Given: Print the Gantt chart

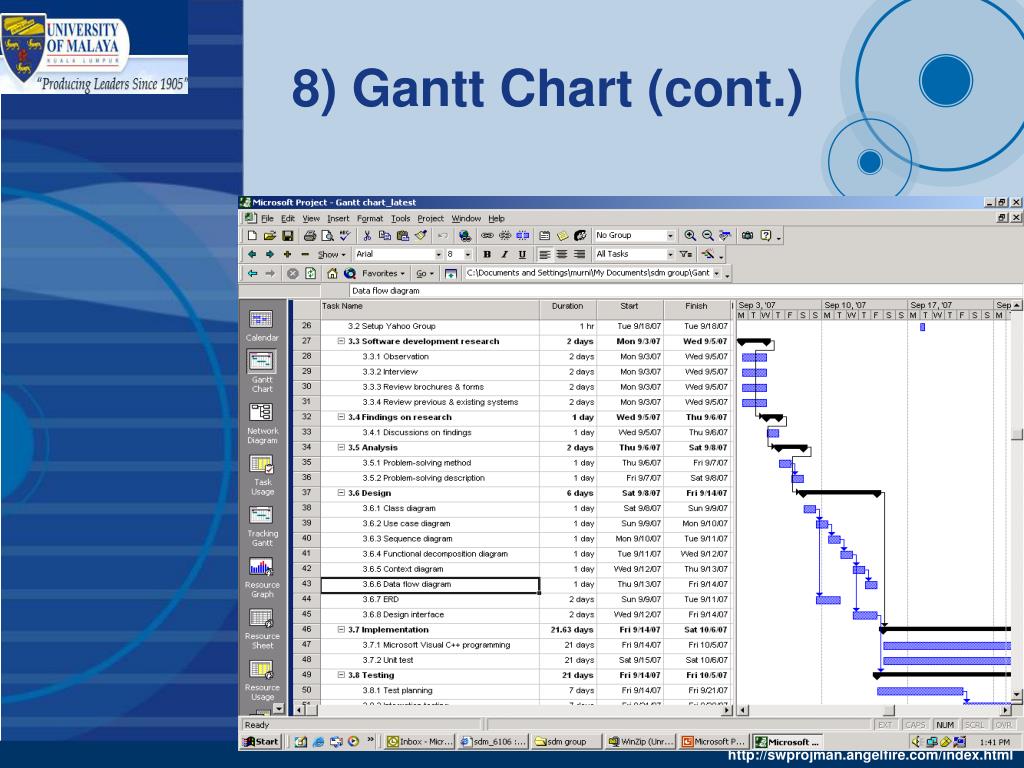Looking at the screenshot, I should [x=310, y=236].
